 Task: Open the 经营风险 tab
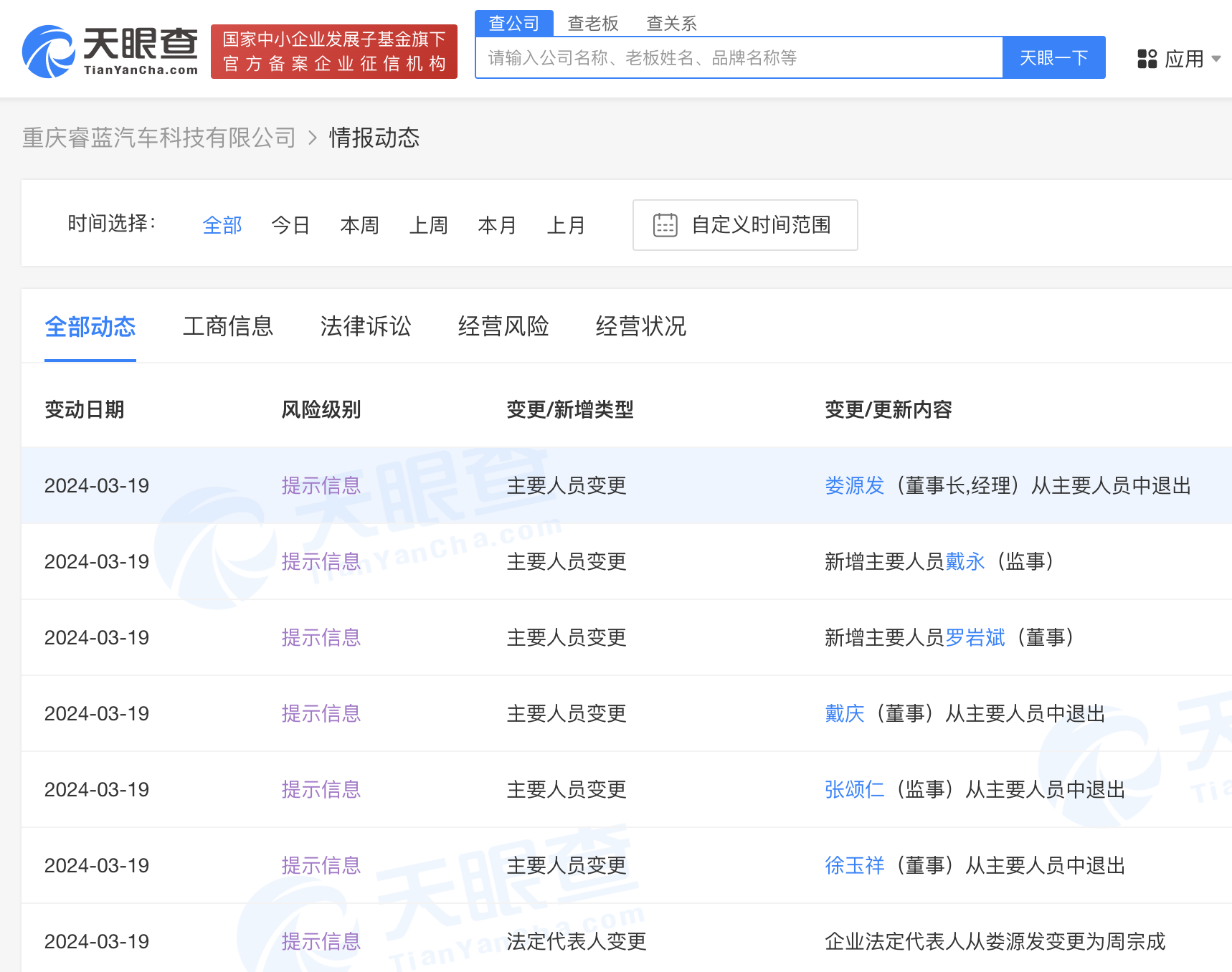click(503, 327)
